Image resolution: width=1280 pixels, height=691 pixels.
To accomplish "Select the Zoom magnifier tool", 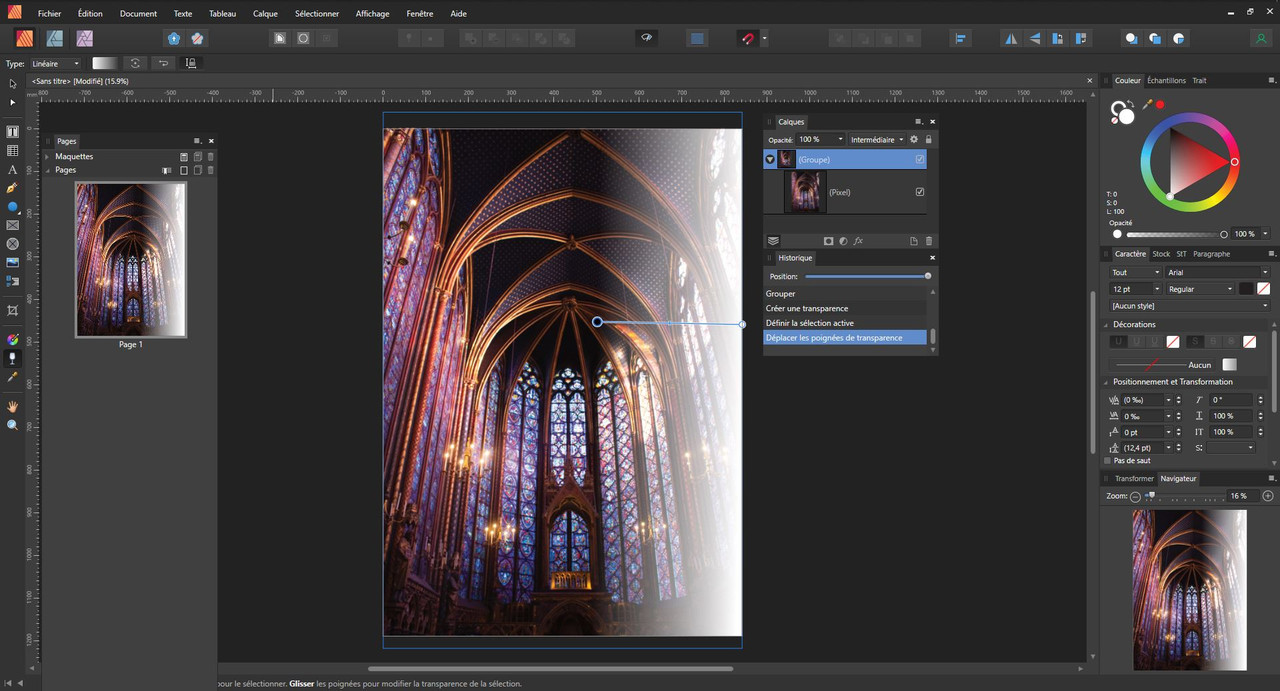I will click(x=13, y=425).
